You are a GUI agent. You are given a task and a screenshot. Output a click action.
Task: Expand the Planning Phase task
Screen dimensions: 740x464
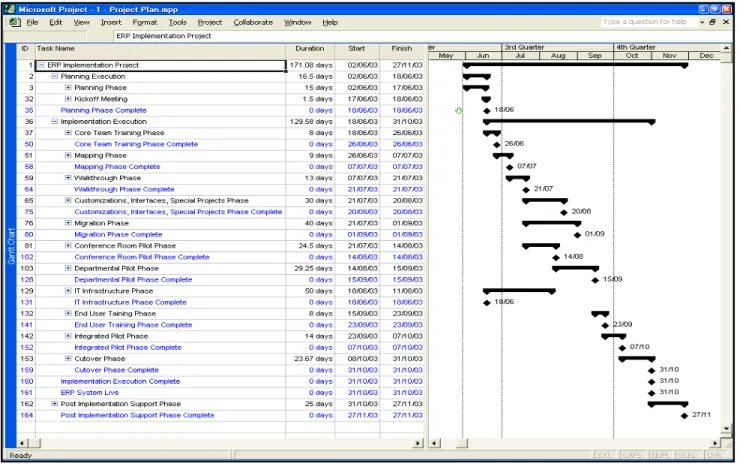(x=68, y=88)
